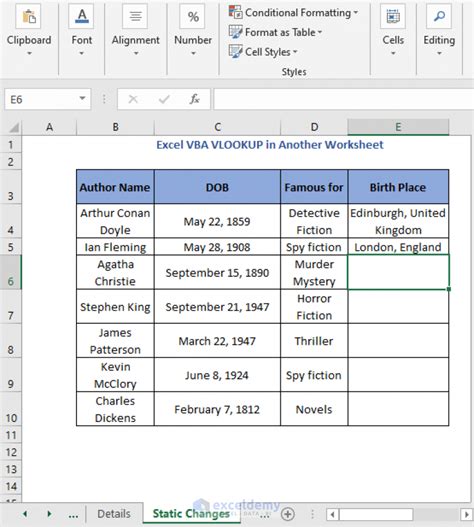Select column B header
474x527 pixels.
click(115, 127)
